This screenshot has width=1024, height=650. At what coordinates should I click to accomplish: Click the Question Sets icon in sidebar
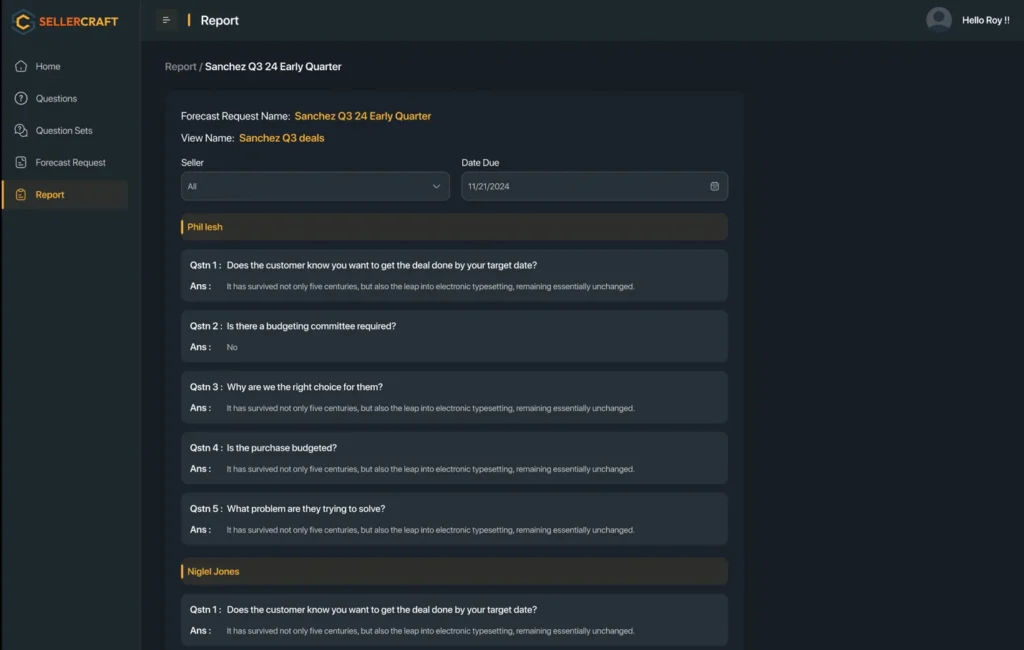point(21,130)
